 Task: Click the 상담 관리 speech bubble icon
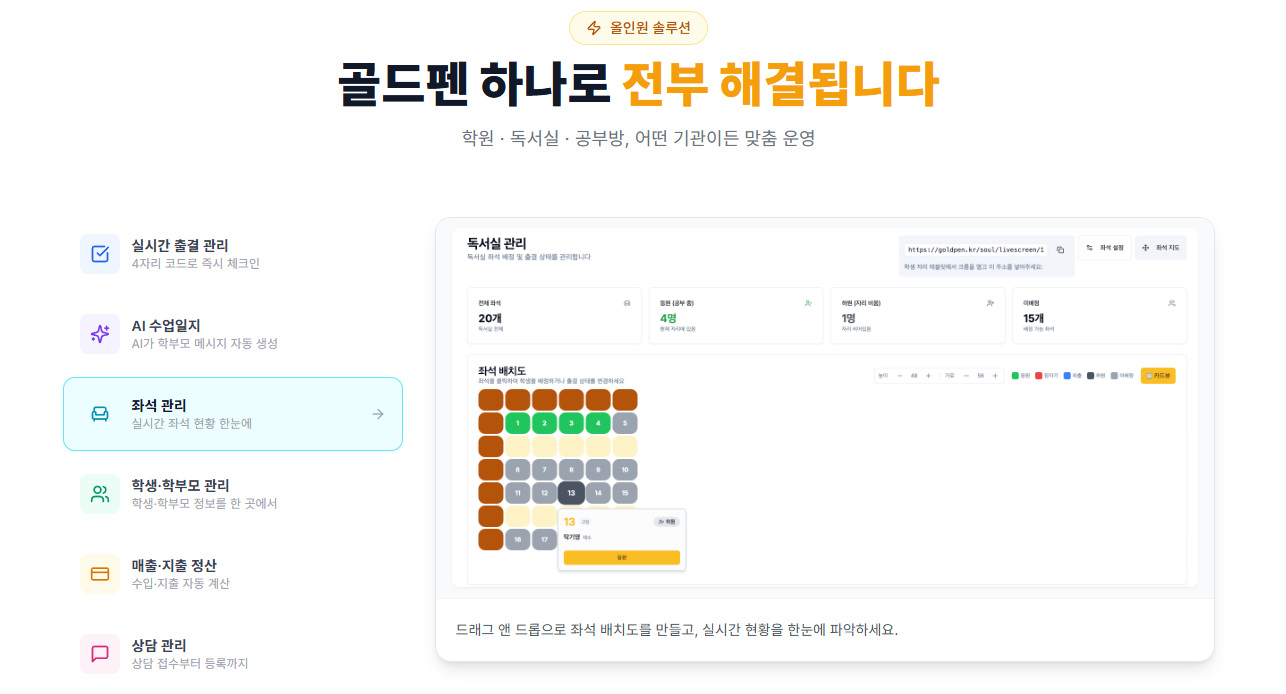click(100, 652)
